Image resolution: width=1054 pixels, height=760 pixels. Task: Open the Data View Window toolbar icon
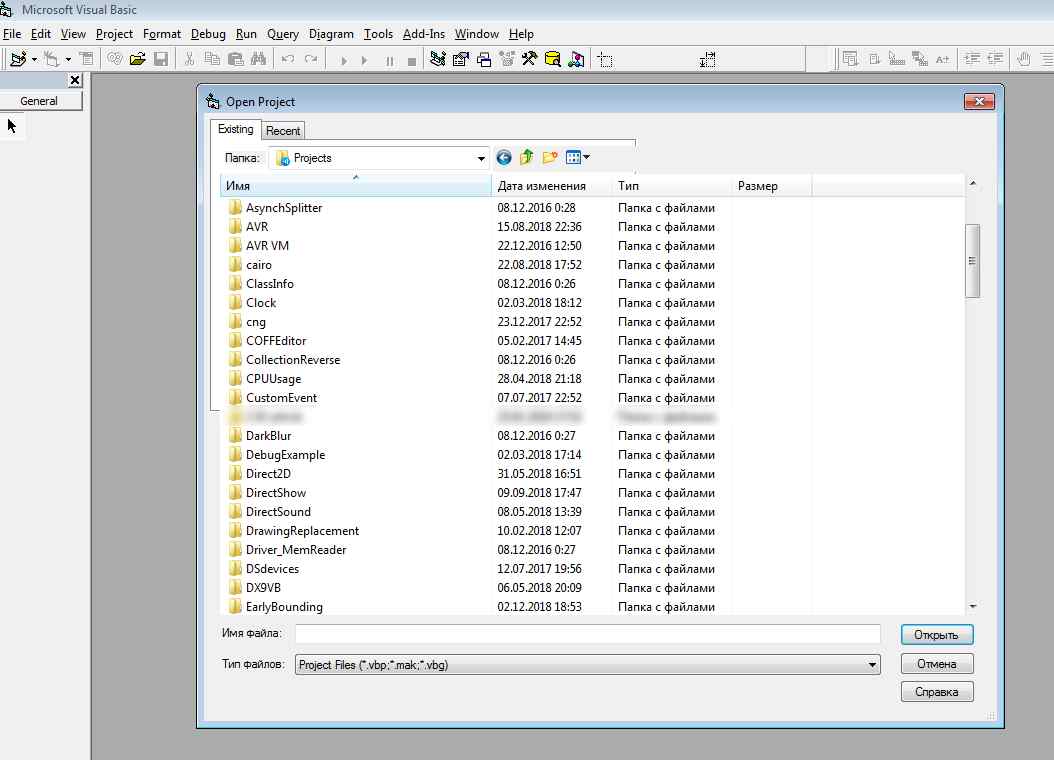(553, 59)
